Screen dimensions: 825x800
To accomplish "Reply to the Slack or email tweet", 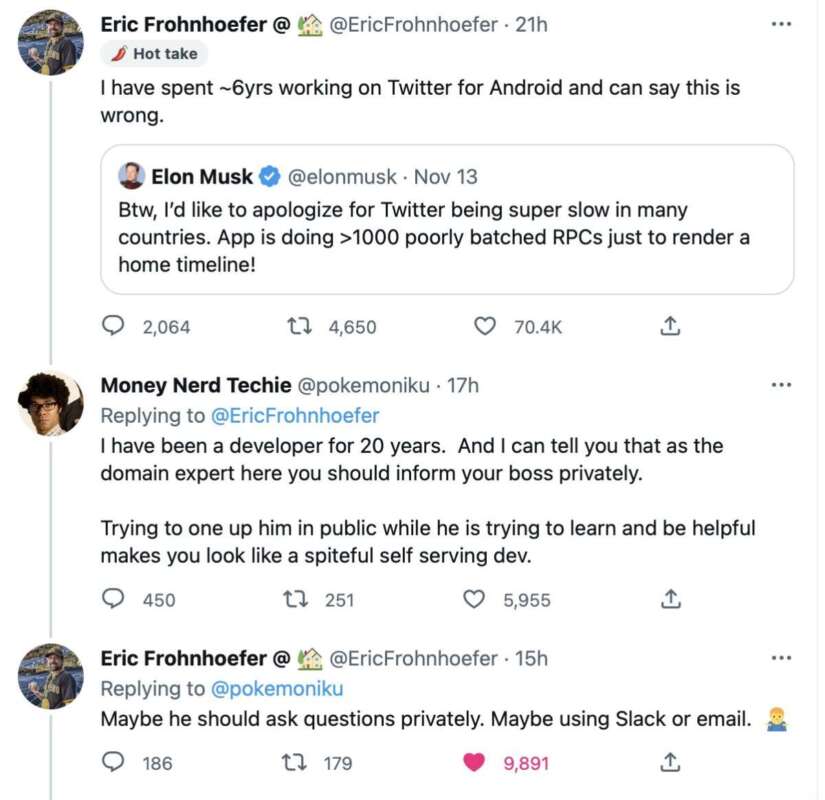I will (115, 762).
